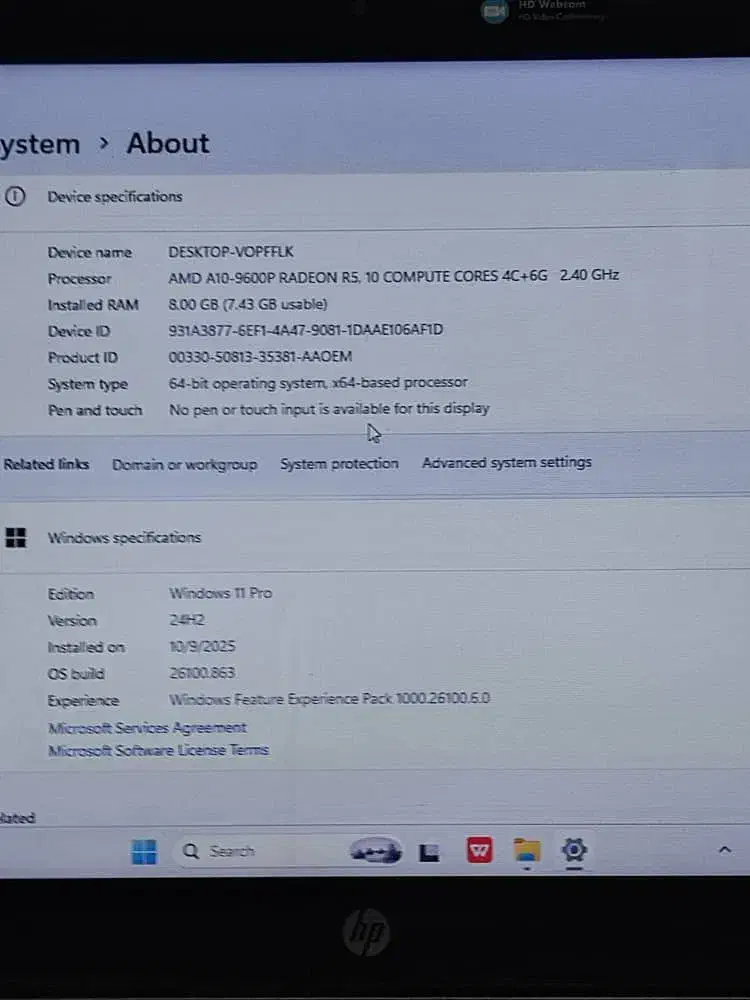750x1000 pixels.
Task: Go back to System in breadcrumb
Action: (x=40, y=144)
